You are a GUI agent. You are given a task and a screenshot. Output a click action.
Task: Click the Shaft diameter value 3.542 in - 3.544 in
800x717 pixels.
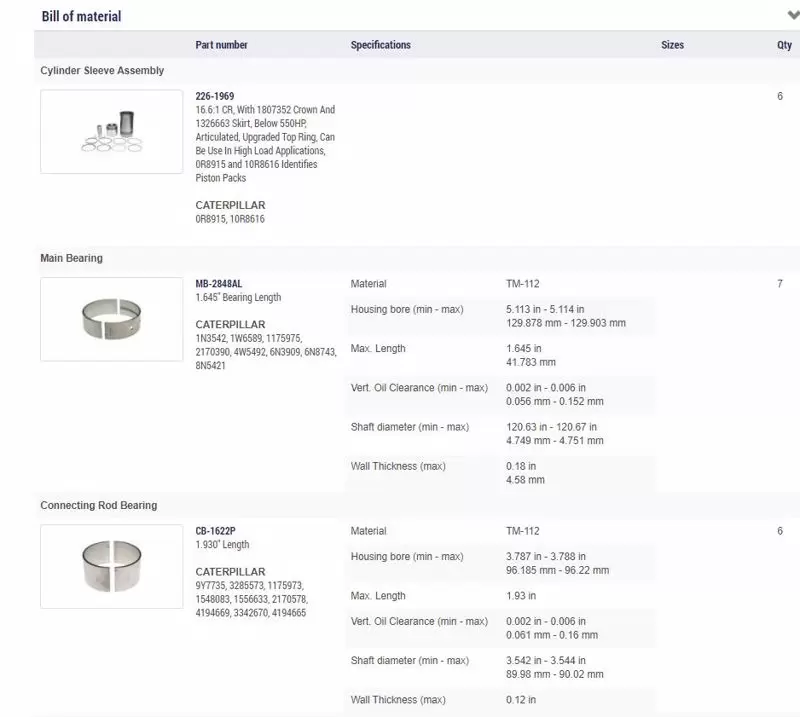tap(546, 660)
